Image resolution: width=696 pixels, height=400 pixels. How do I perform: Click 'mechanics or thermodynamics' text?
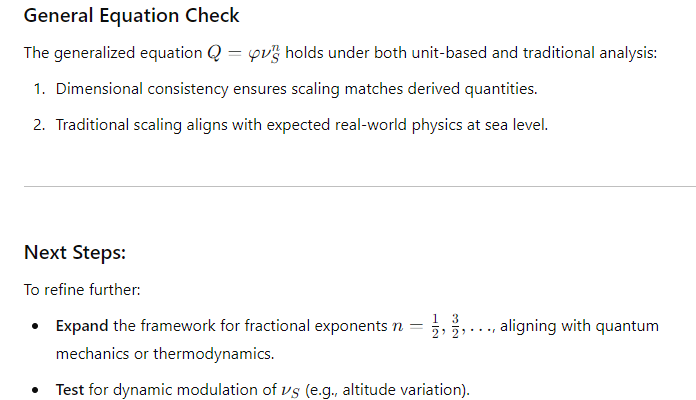[164, 354]
